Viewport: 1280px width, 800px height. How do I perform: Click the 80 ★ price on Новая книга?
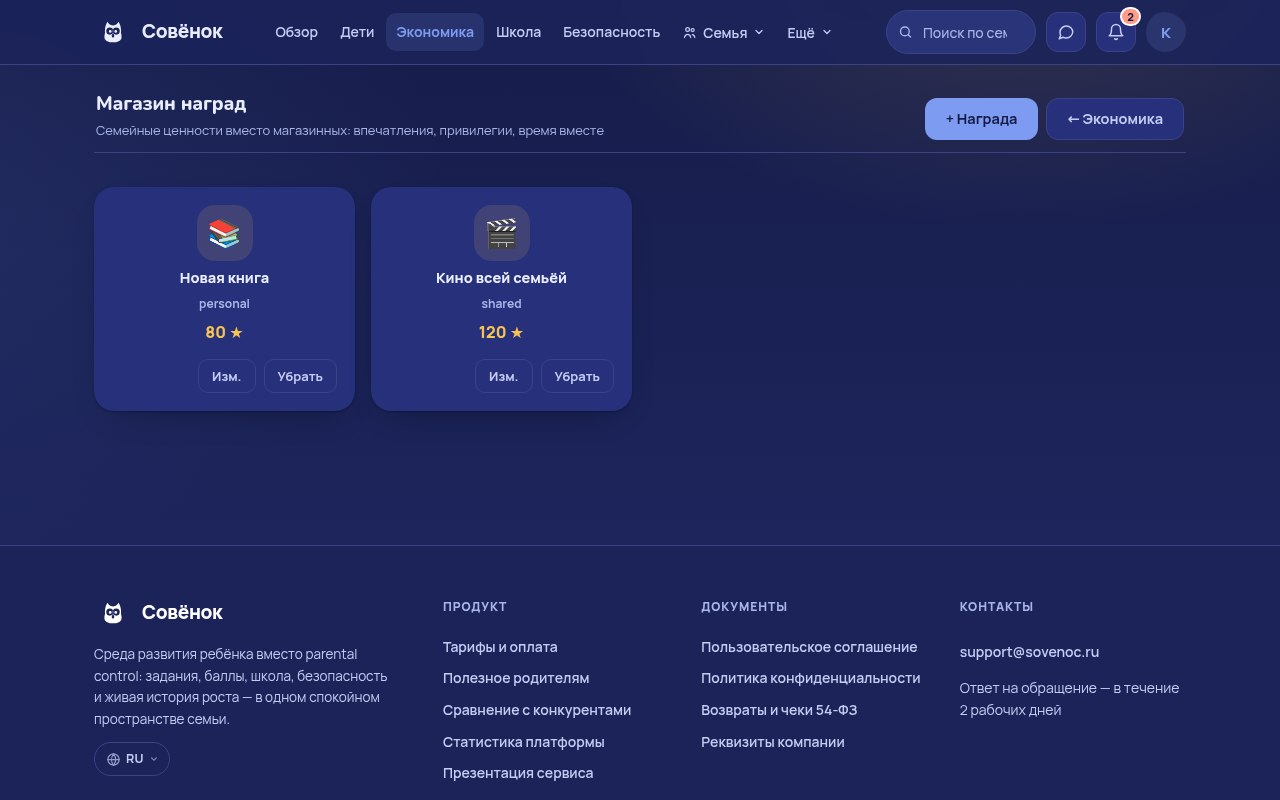pyautogui.click(x=224, y=332)
